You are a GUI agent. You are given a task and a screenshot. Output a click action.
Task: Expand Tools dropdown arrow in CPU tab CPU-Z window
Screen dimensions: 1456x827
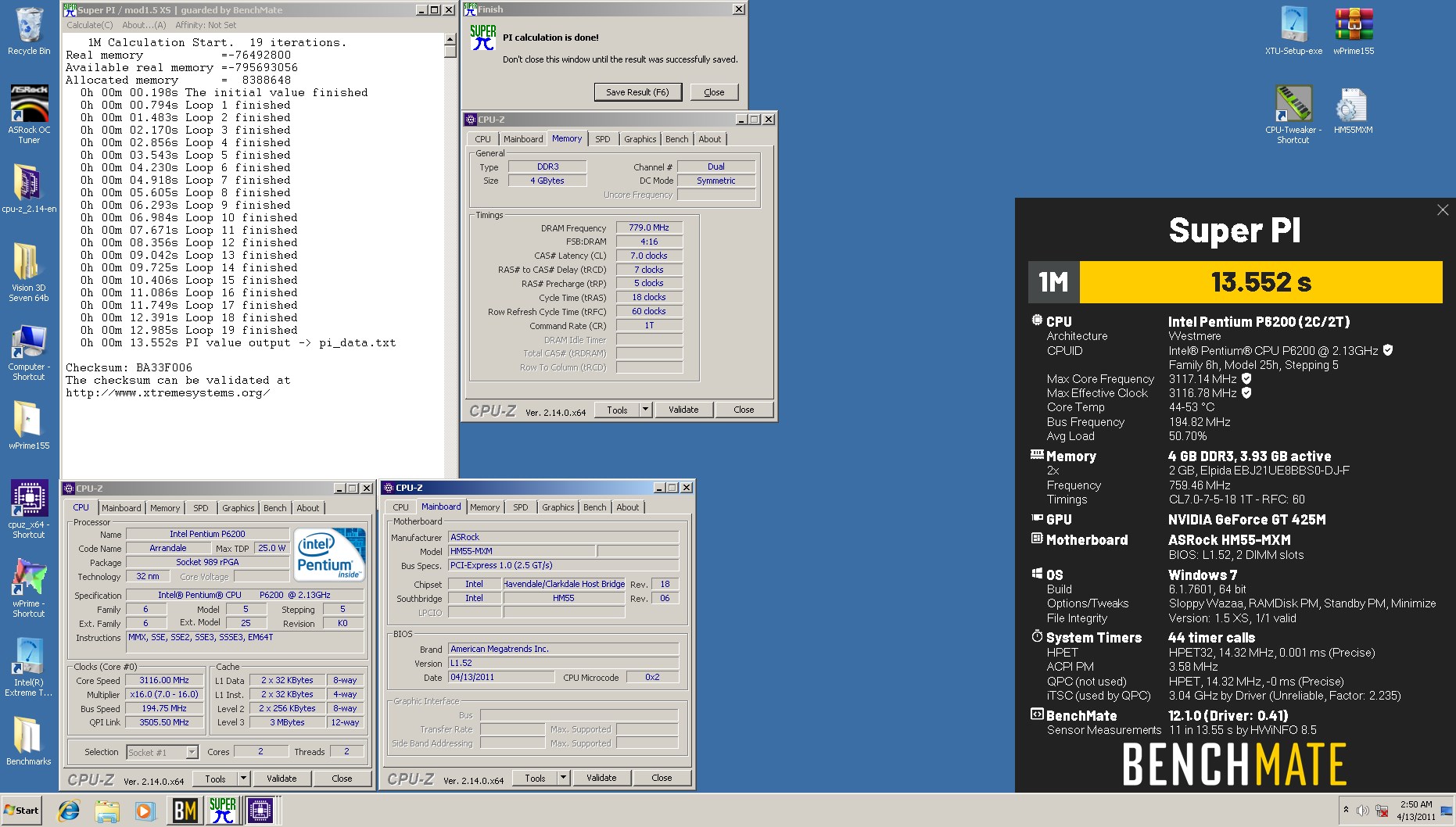click(x=243, y=779)
